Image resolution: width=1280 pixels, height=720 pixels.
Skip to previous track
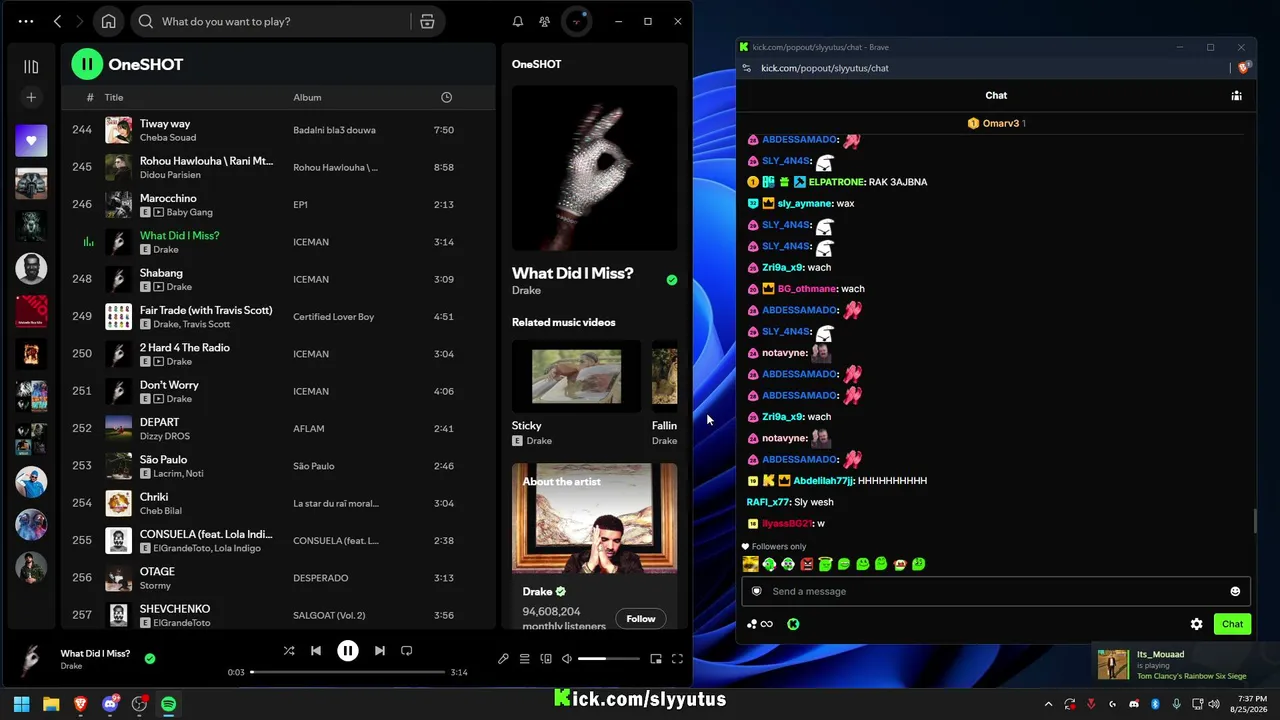pos(316,651)
